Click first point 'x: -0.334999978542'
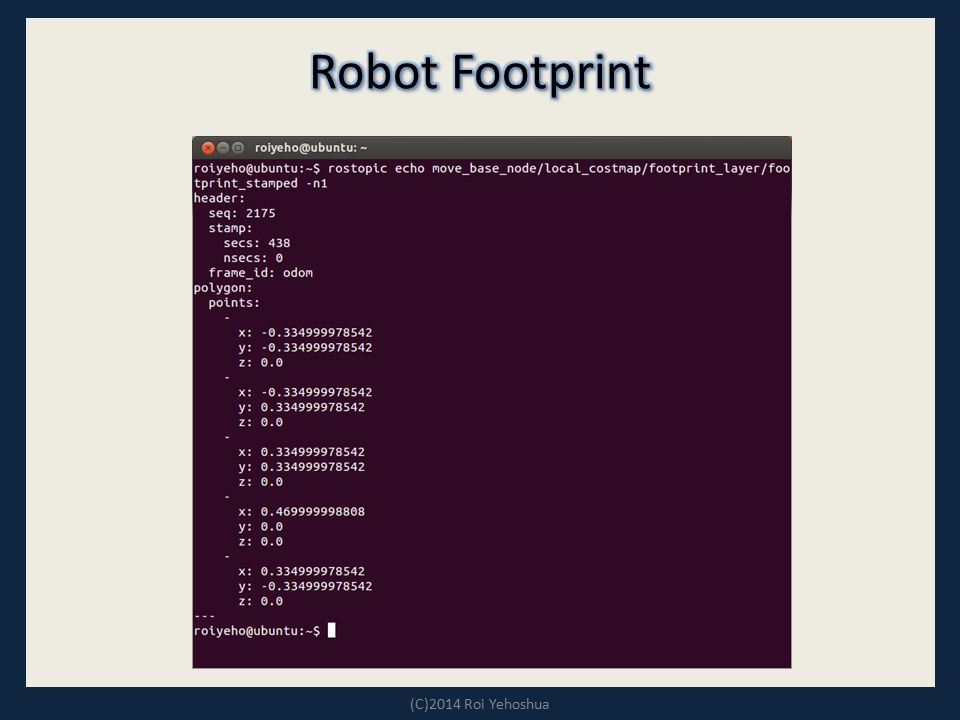The image size is (960, 720). 305,332
